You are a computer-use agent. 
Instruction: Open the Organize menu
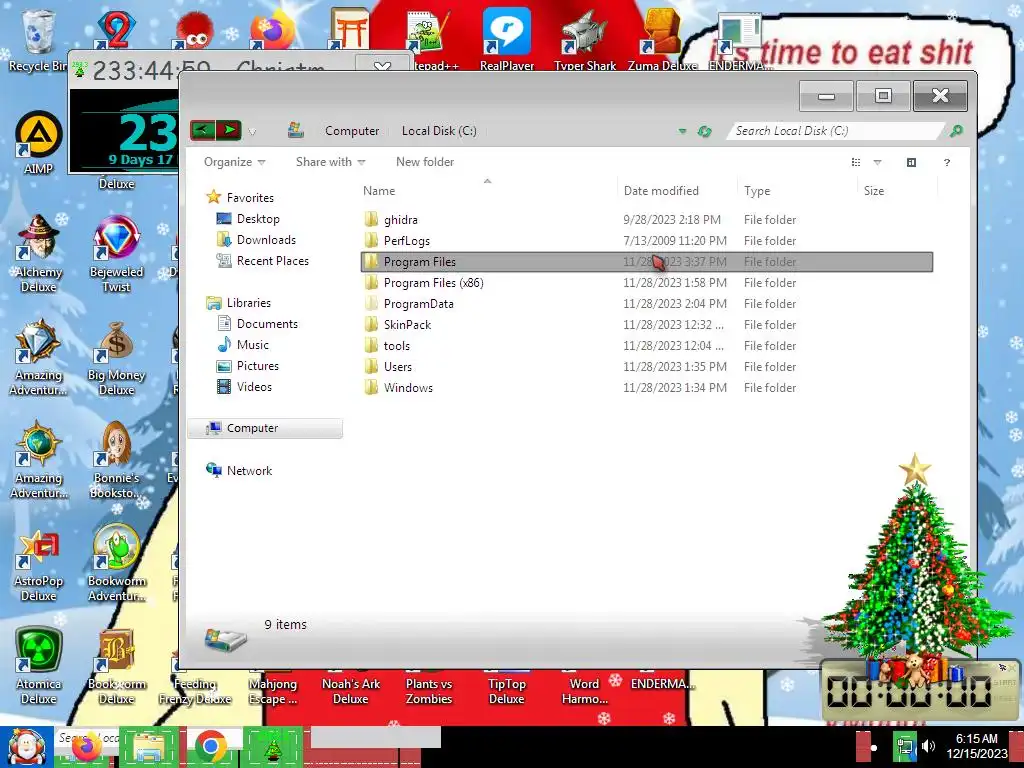point(234,162)
